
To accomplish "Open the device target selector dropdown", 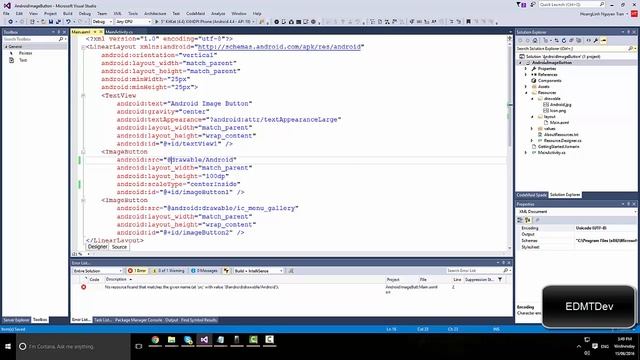I will (207, 22).
